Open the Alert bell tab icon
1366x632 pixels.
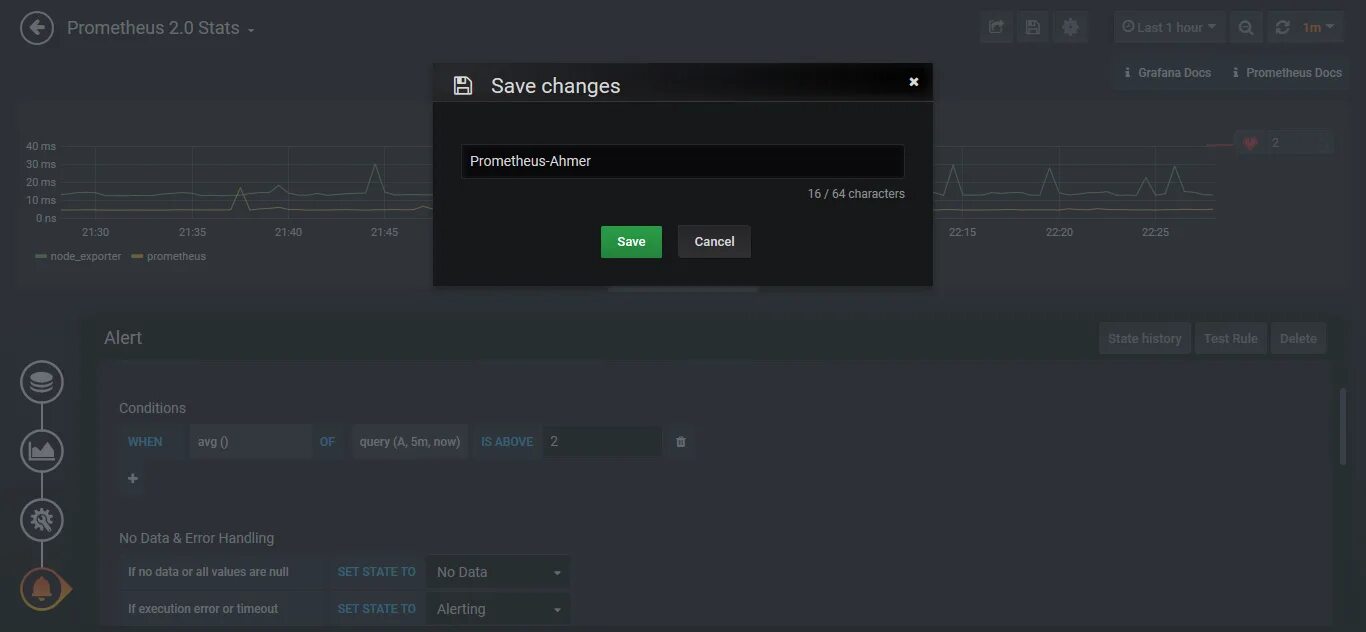(x=42, y=589)
